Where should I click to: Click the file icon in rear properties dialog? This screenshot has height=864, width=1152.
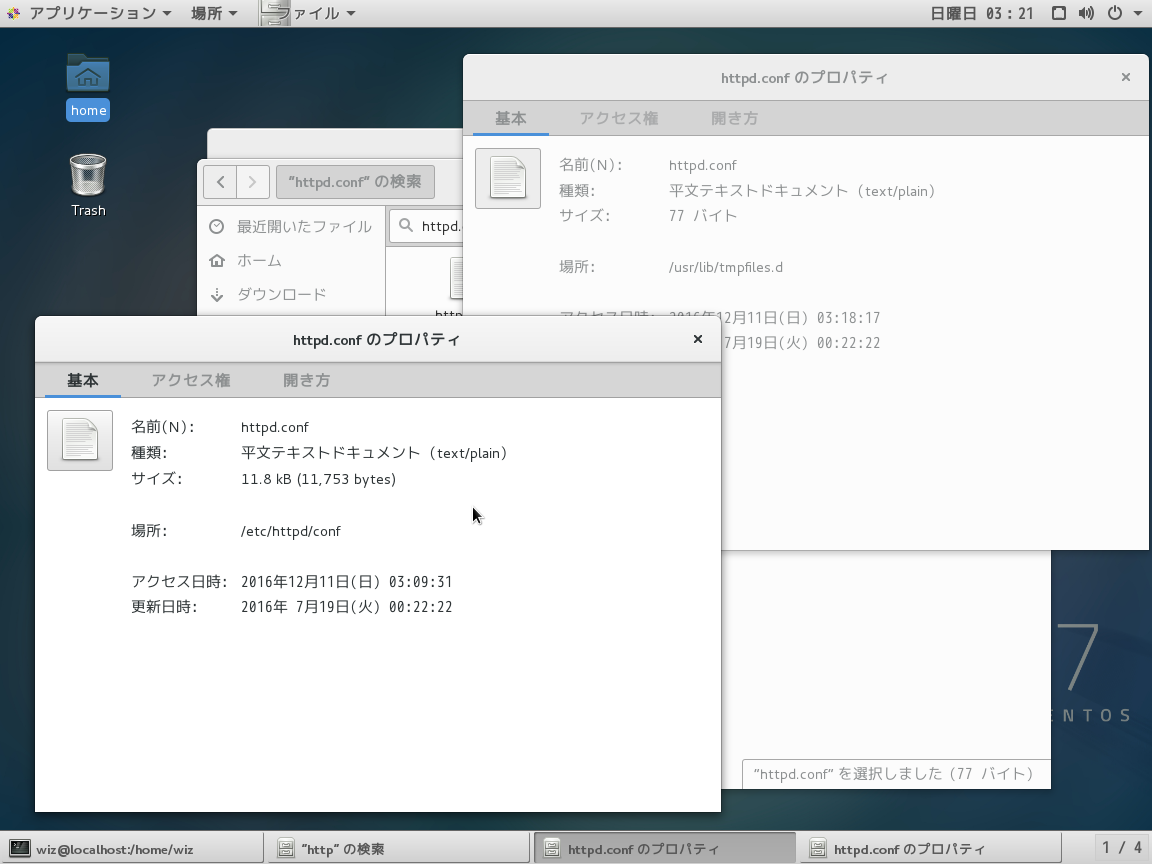[x=508, y=179]
